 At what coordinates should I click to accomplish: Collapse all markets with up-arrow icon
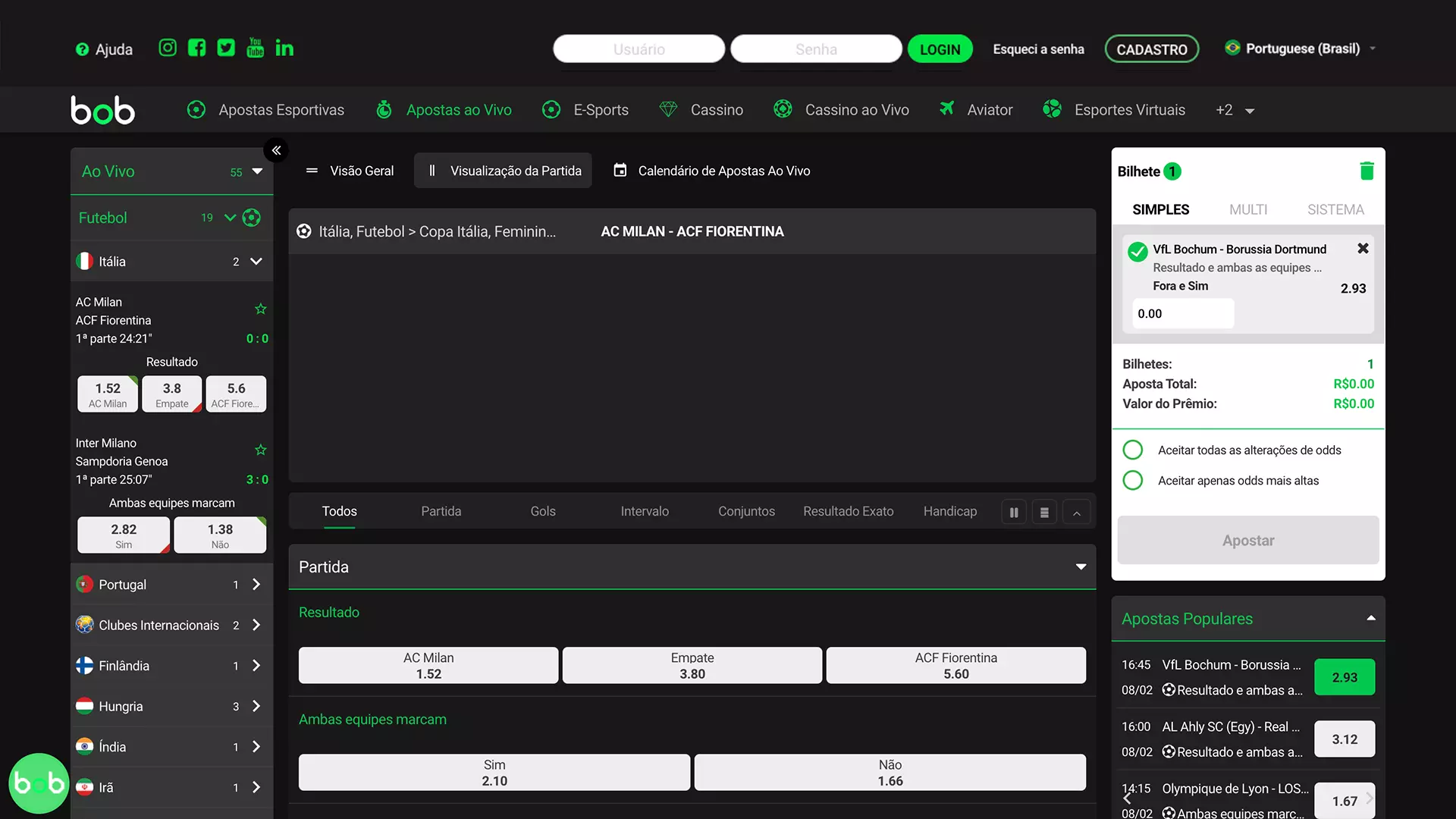click(x=1076, y=513)
